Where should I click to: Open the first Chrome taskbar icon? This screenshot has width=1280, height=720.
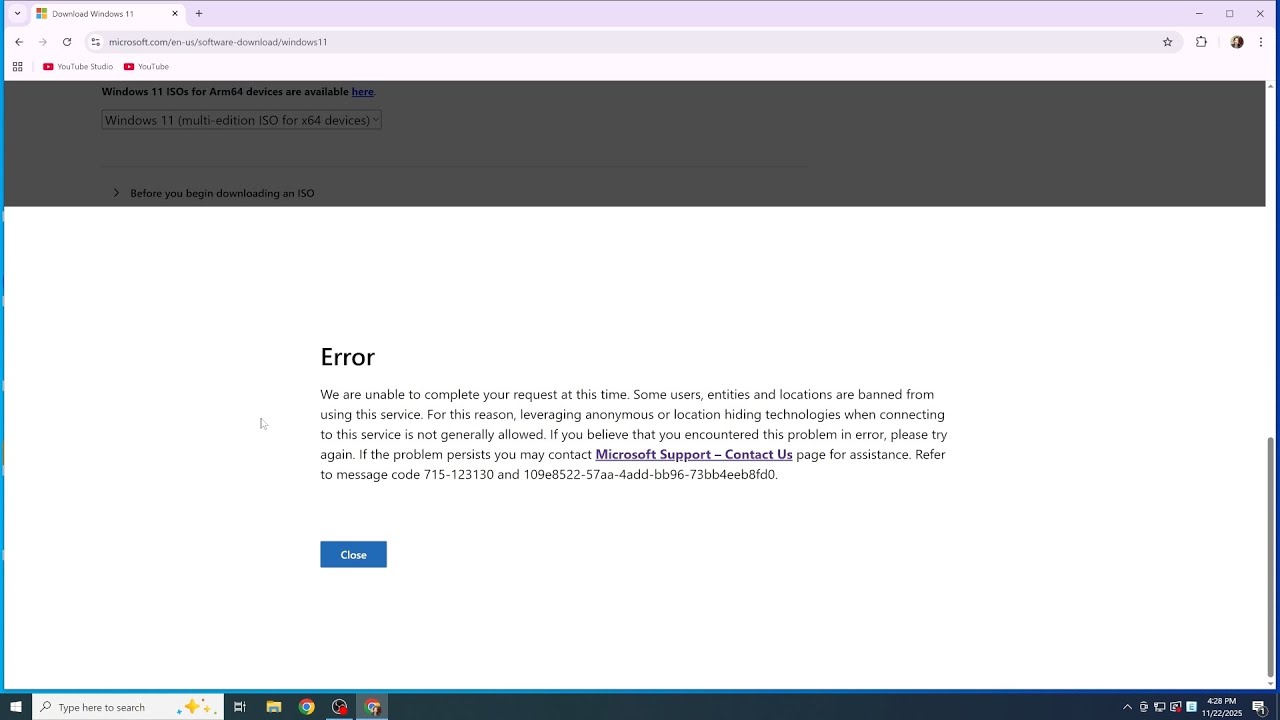click(x=307, y=707)
